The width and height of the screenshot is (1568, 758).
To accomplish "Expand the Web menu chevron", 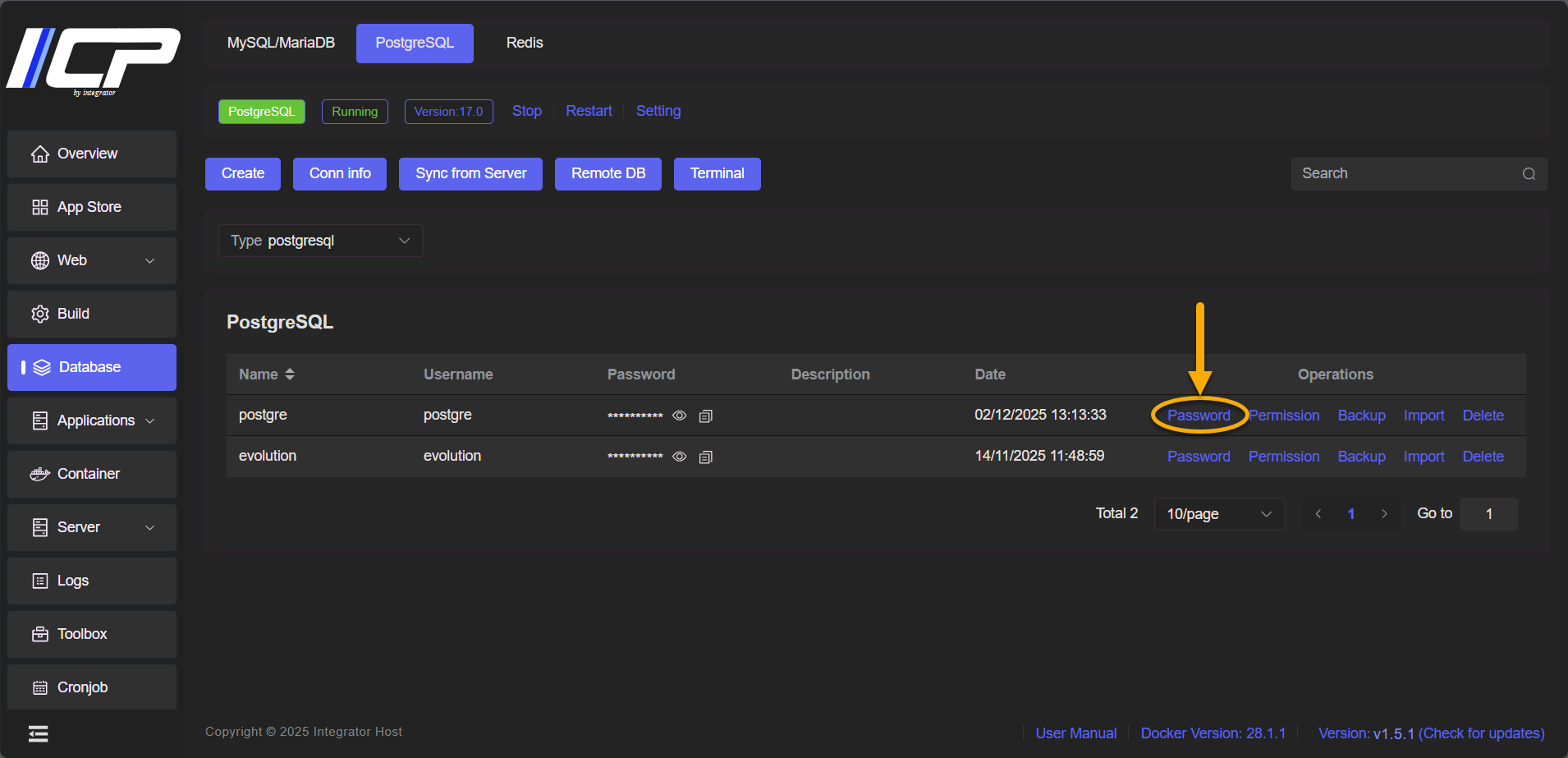I will pyautogui.click(x=149, y=261).
